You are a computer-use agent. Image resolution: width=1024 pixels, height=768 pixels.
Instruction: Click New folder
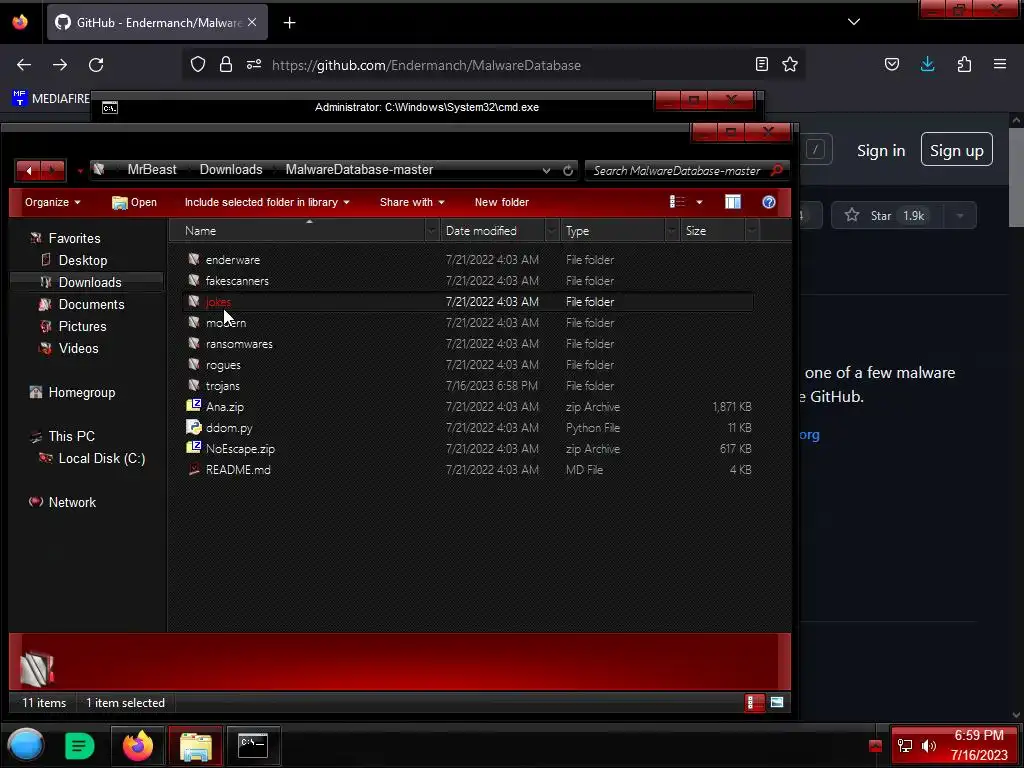(502, 202)
